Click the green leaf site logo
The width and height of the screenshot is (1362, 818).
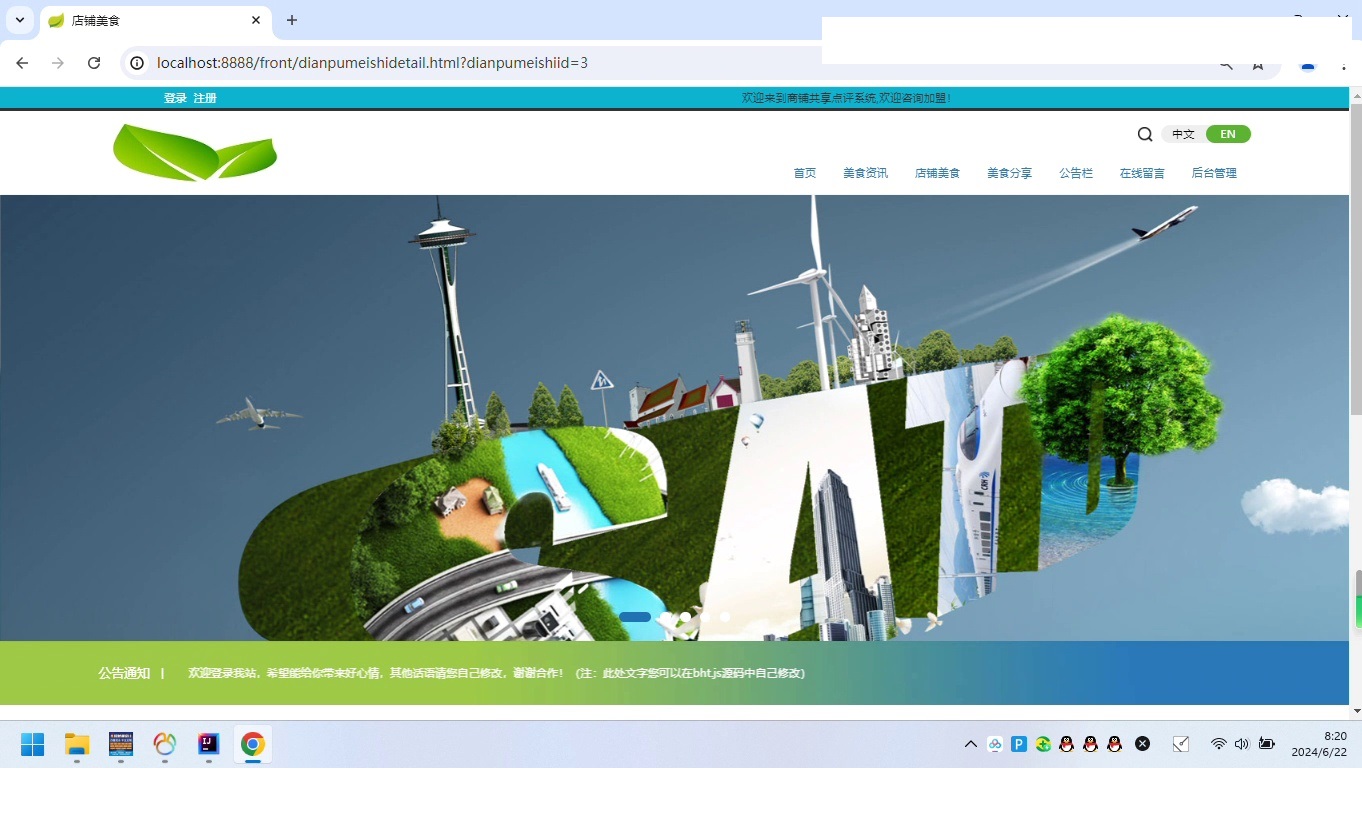tap(195, 152)
